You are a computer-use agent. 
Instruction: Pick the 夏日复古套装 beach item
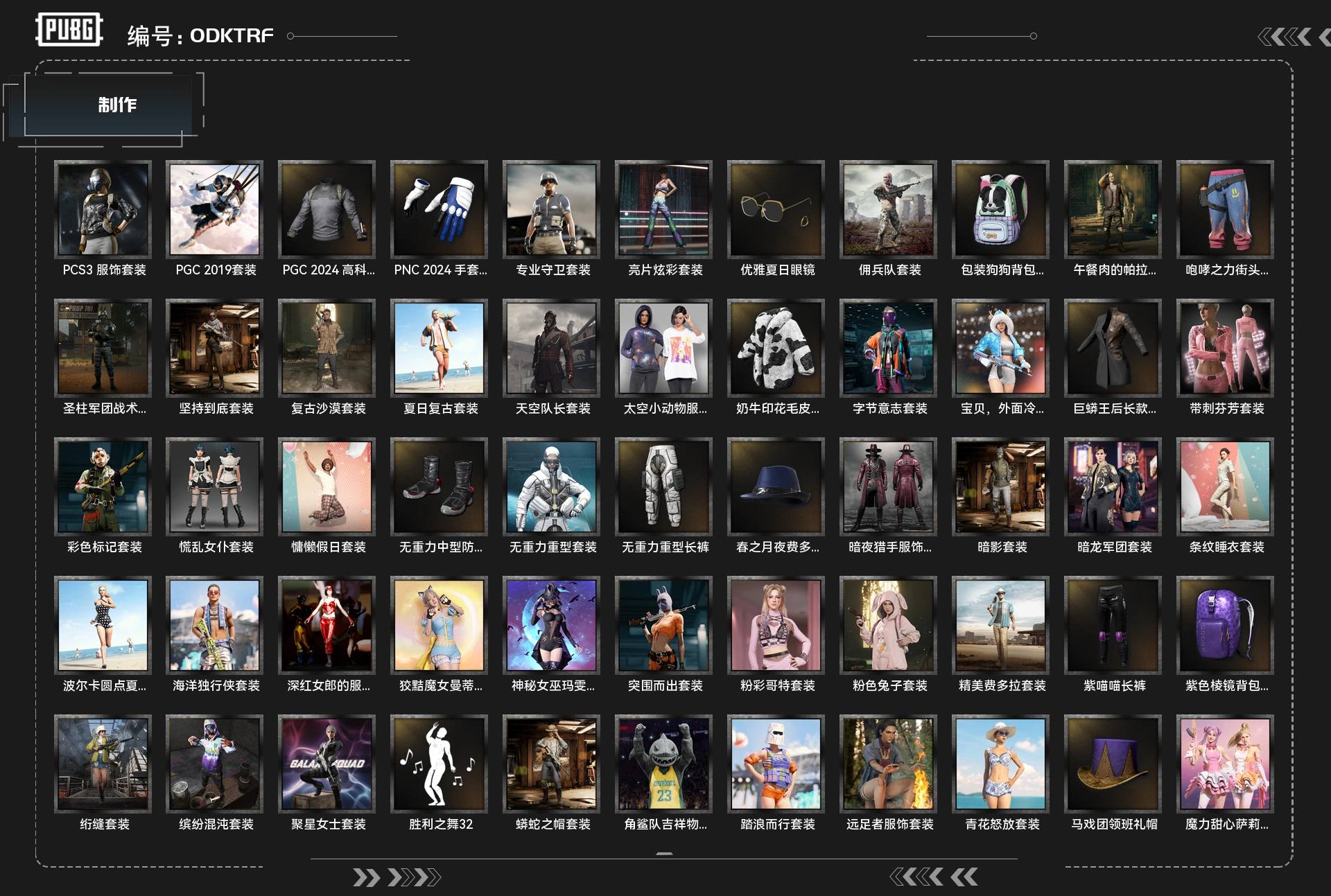pos(440,348)
